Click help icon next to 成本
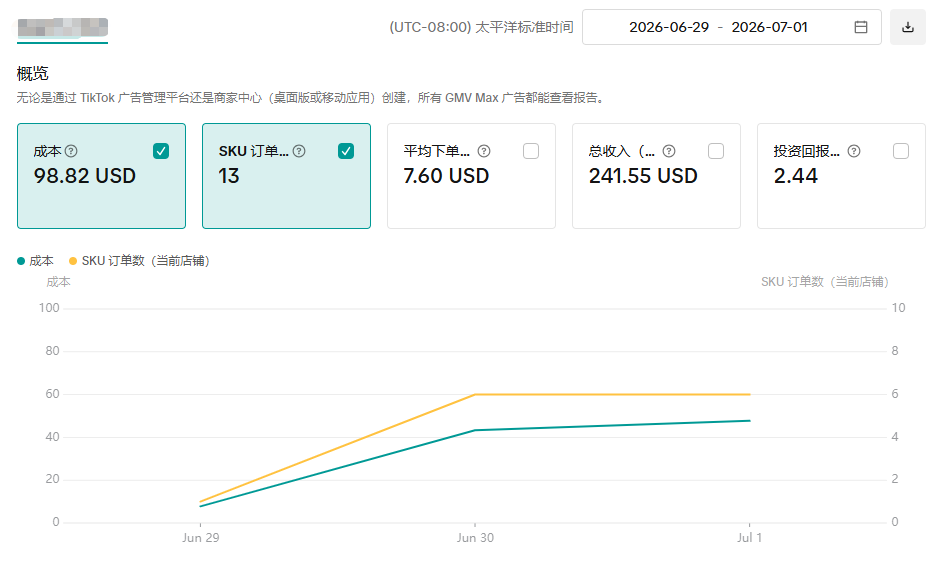 (x=71, y=151)
